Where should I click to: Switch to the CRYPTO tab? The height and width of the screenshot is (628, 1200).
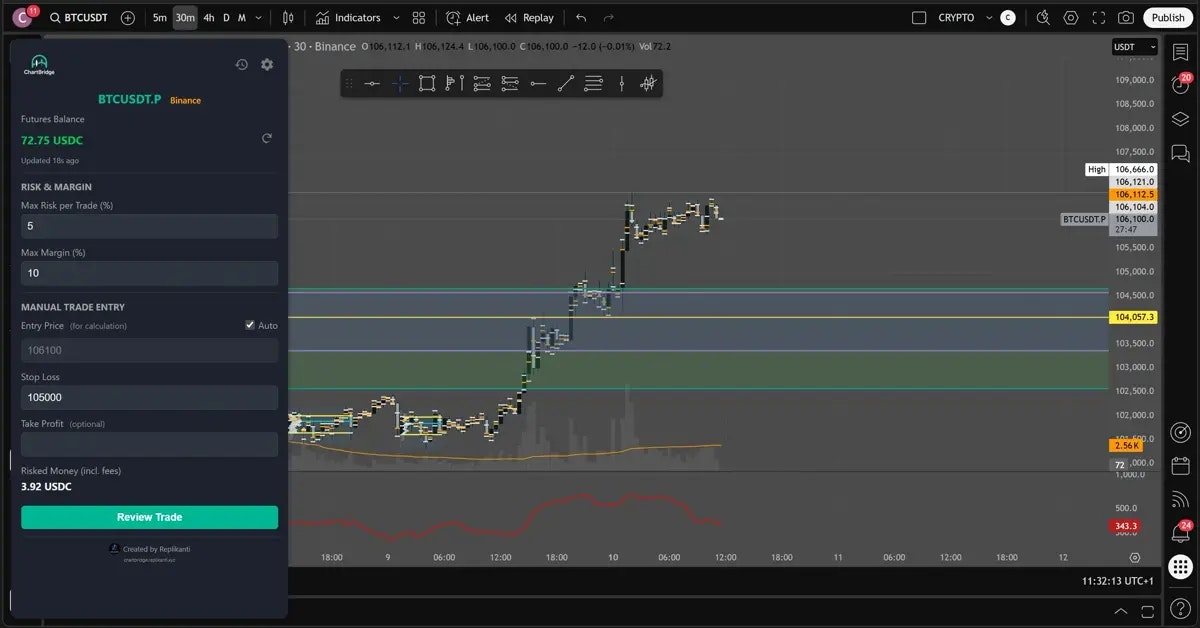tap(955, 17)
